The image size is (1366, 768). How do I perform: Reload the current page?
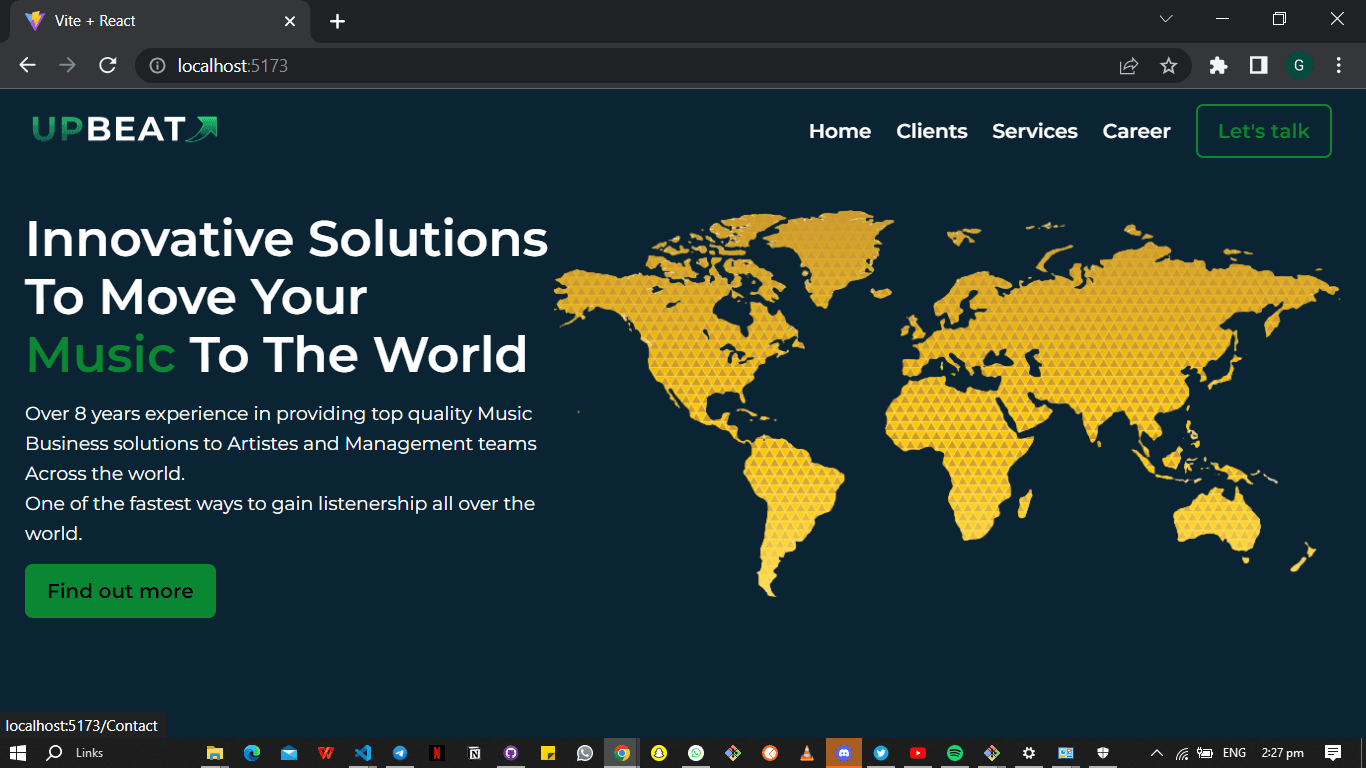tap(108, 65)
